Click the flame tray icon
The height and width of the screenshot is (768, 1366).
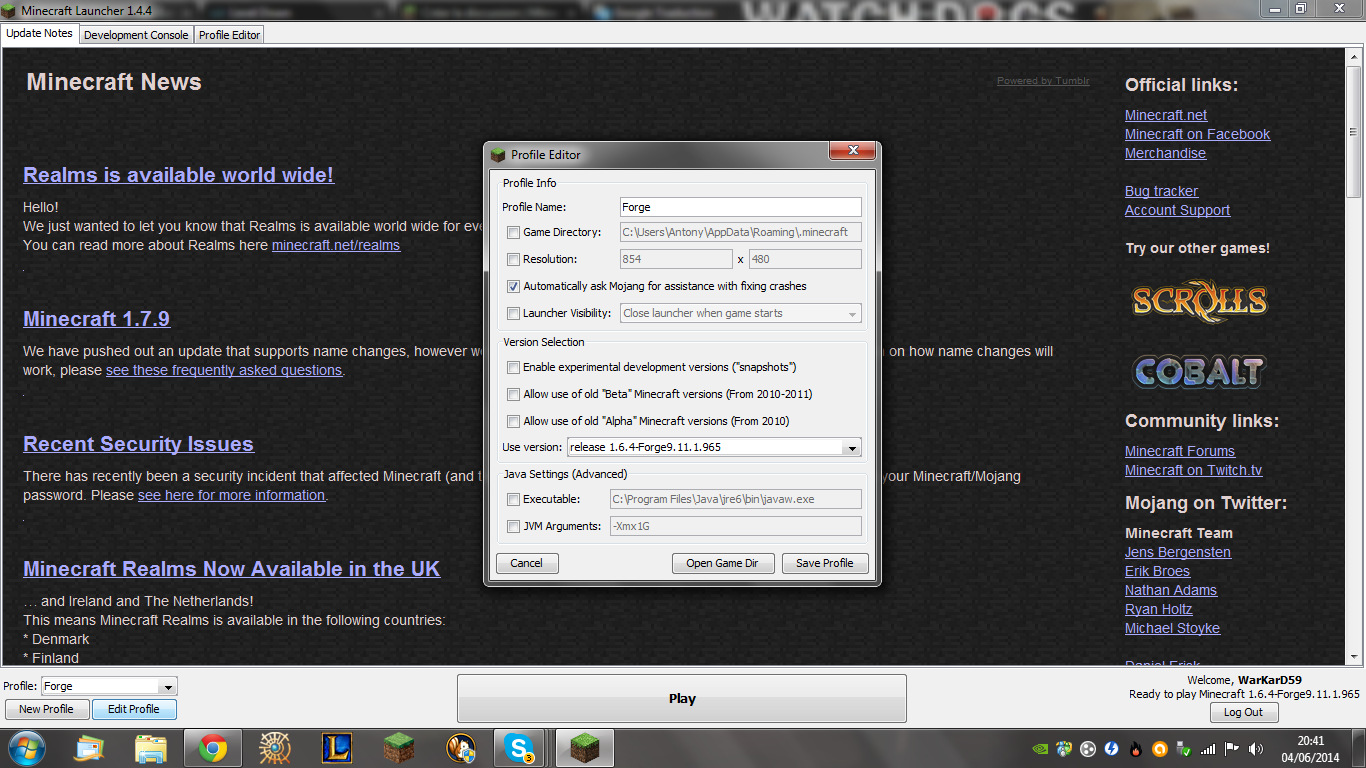coord(1136,748)
